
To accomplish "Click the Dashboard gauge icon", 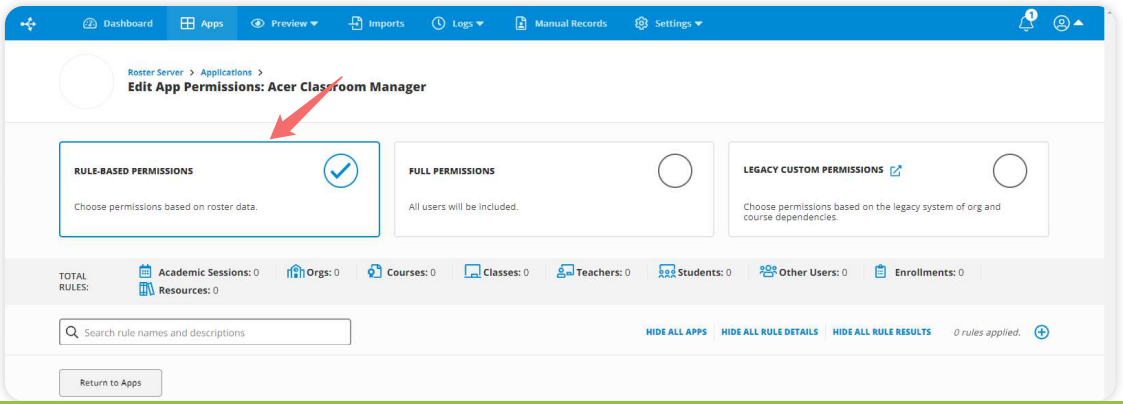I will pos(90,24).
